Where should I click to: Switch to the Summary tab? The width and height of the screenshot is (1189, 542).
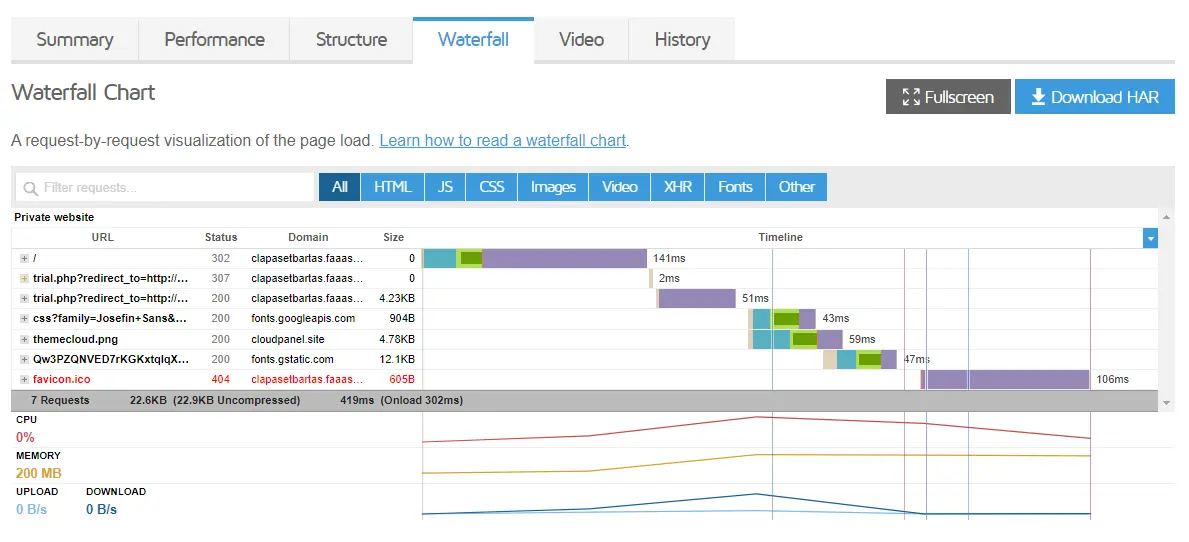[x=74, y=39]
